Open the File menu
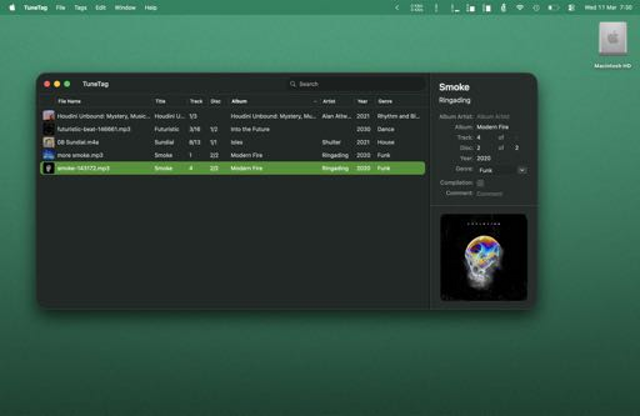The image size is (640, 416). [60, 7]
